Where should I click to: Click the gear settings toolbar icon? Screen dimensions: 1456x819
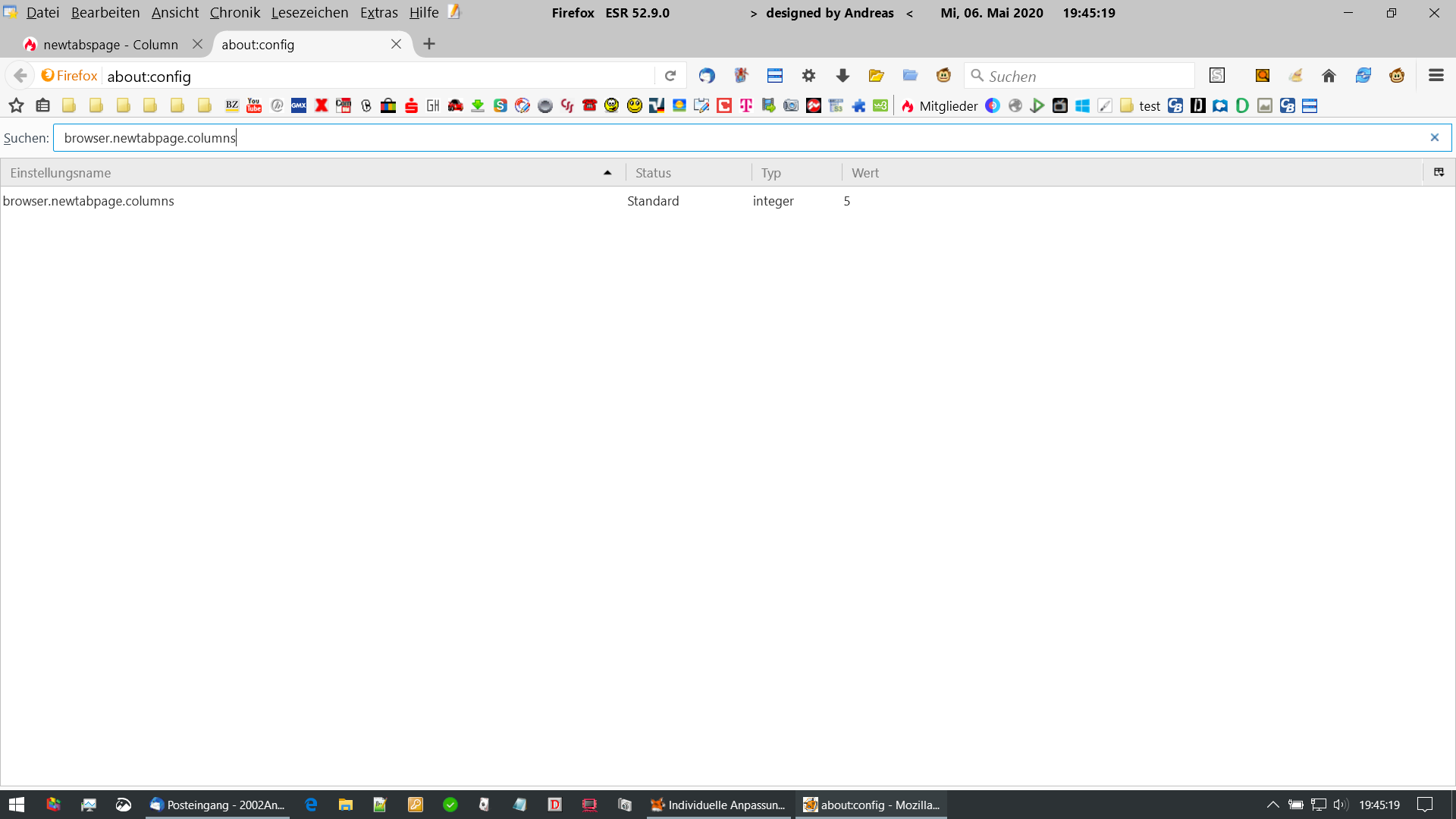pyautogui.click(x=808, y=76)
